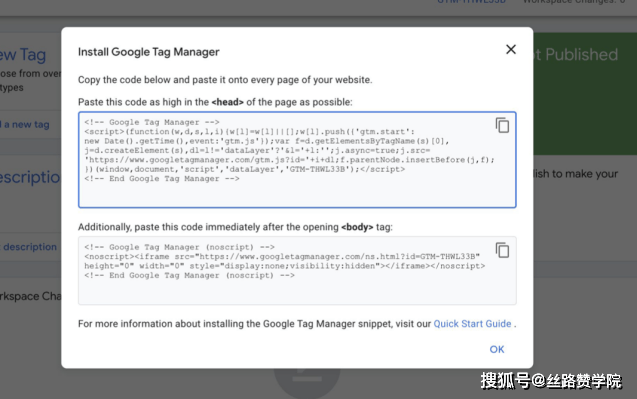Open the description link in background page
Viewport: 637px width, 399px height.
[x=29, y=247]
